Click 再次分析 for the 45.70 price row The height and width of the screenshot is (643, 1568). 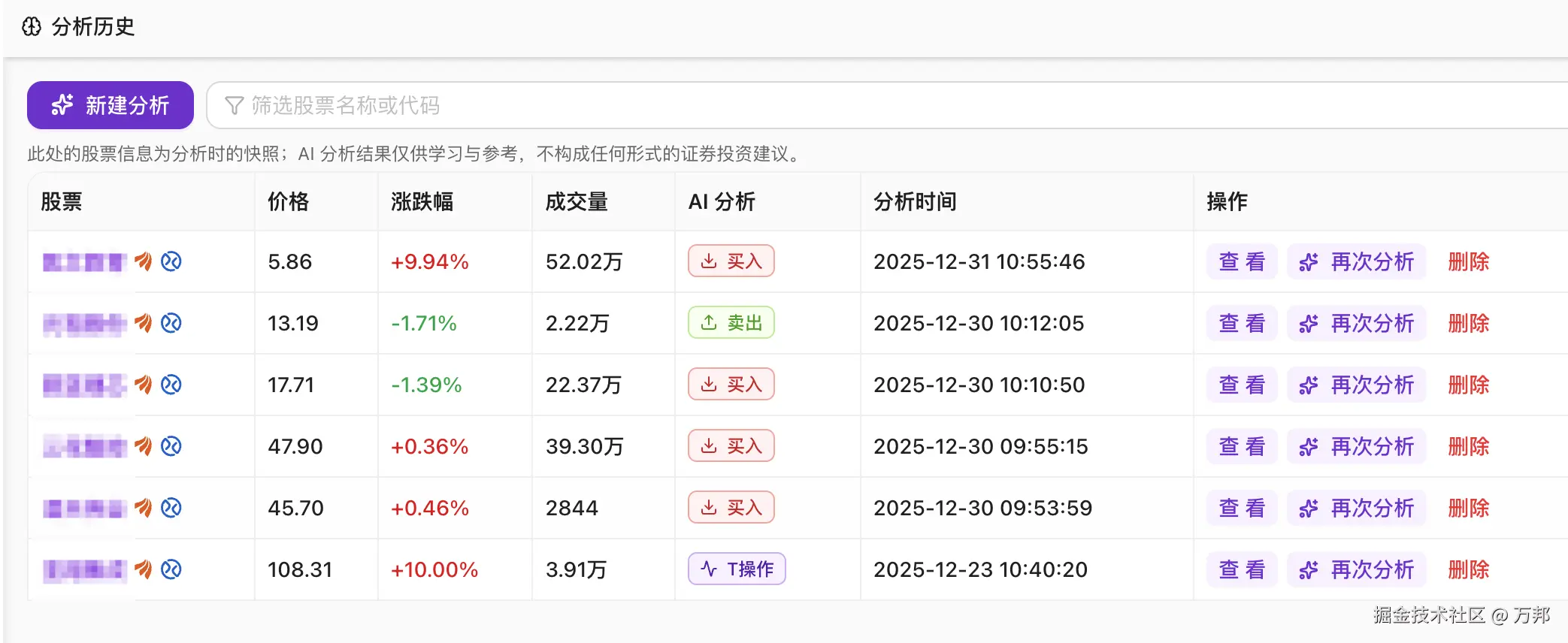[1357, 508]
